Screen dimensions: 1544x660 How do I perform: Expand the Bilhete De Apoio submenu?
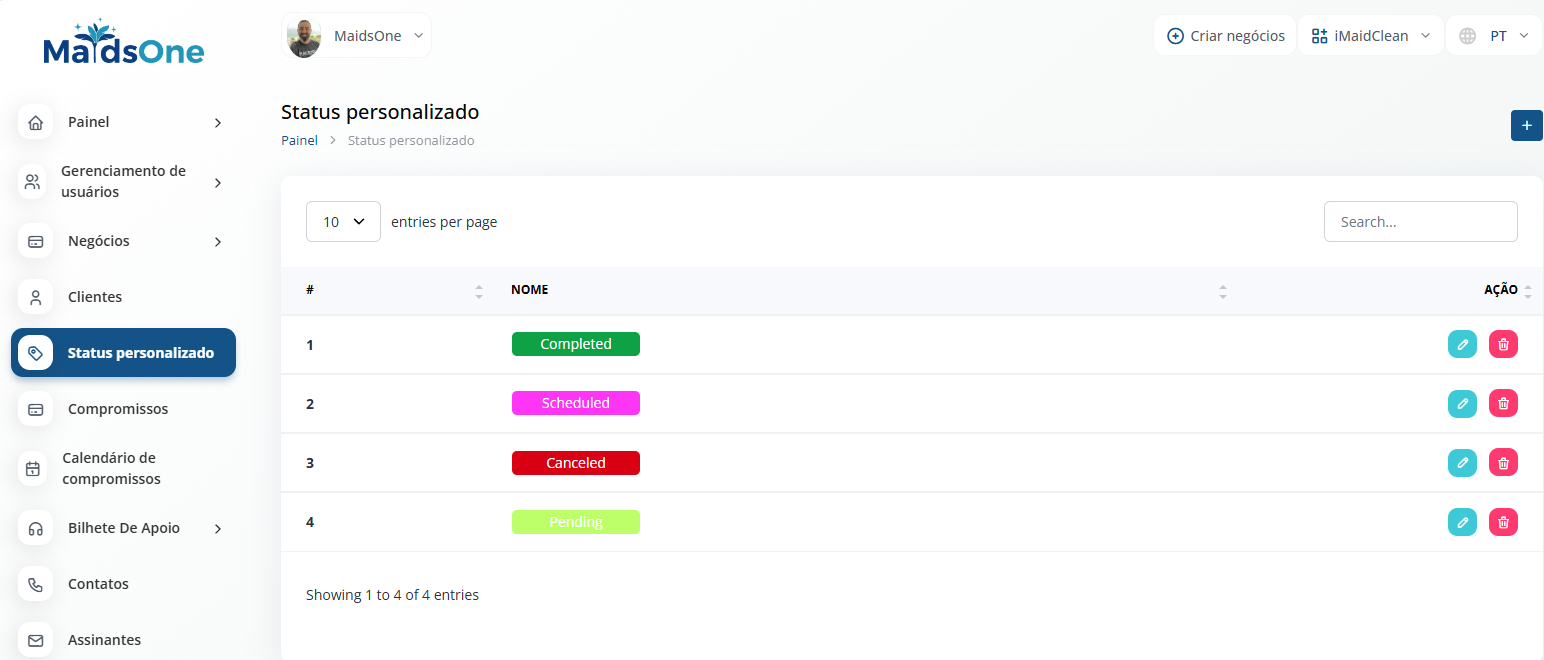coord(218,528)
